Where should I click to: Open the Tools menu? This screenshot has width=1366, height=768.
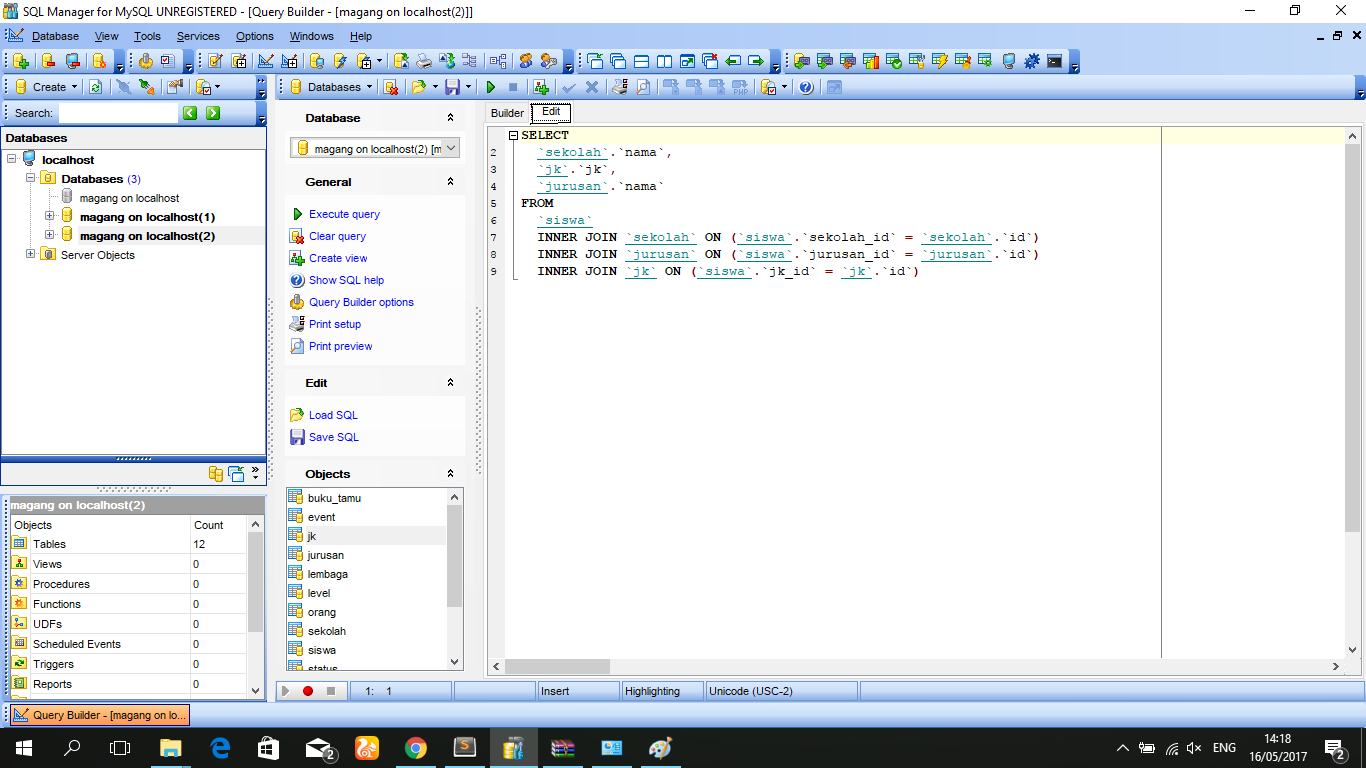point(147,36)
